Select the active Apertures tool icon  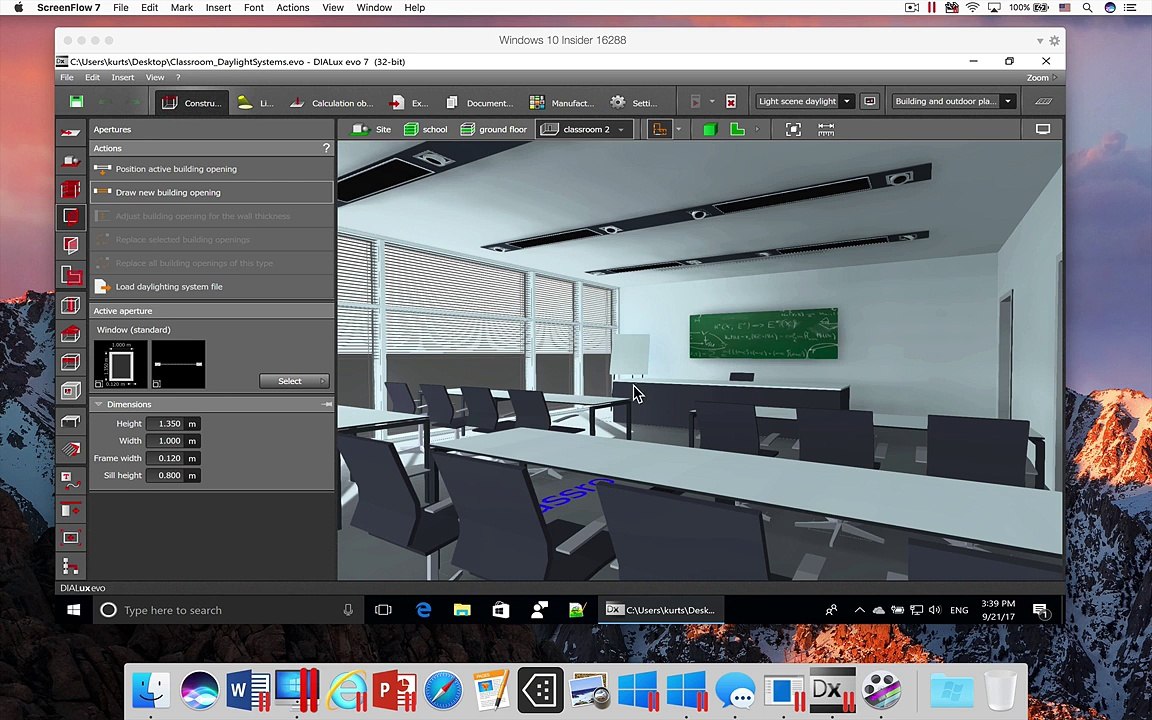(x=71, y=217)
